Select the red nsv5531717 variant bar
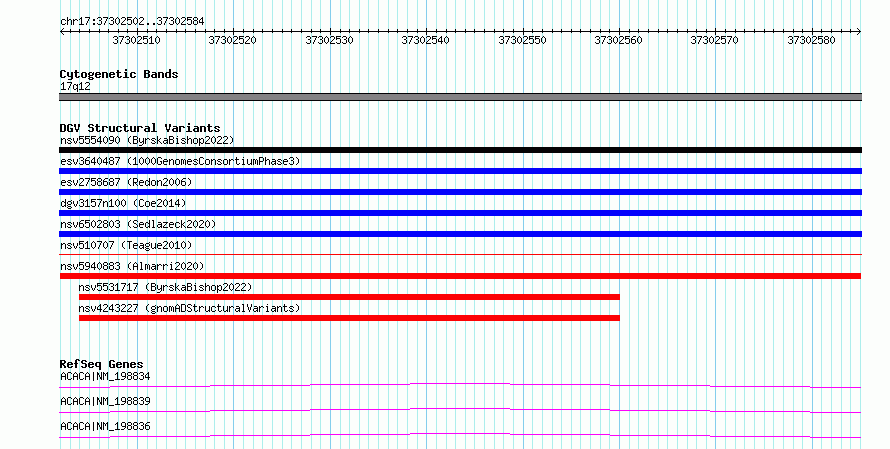Viewport: 890px width, 449px height. (349, 297)
